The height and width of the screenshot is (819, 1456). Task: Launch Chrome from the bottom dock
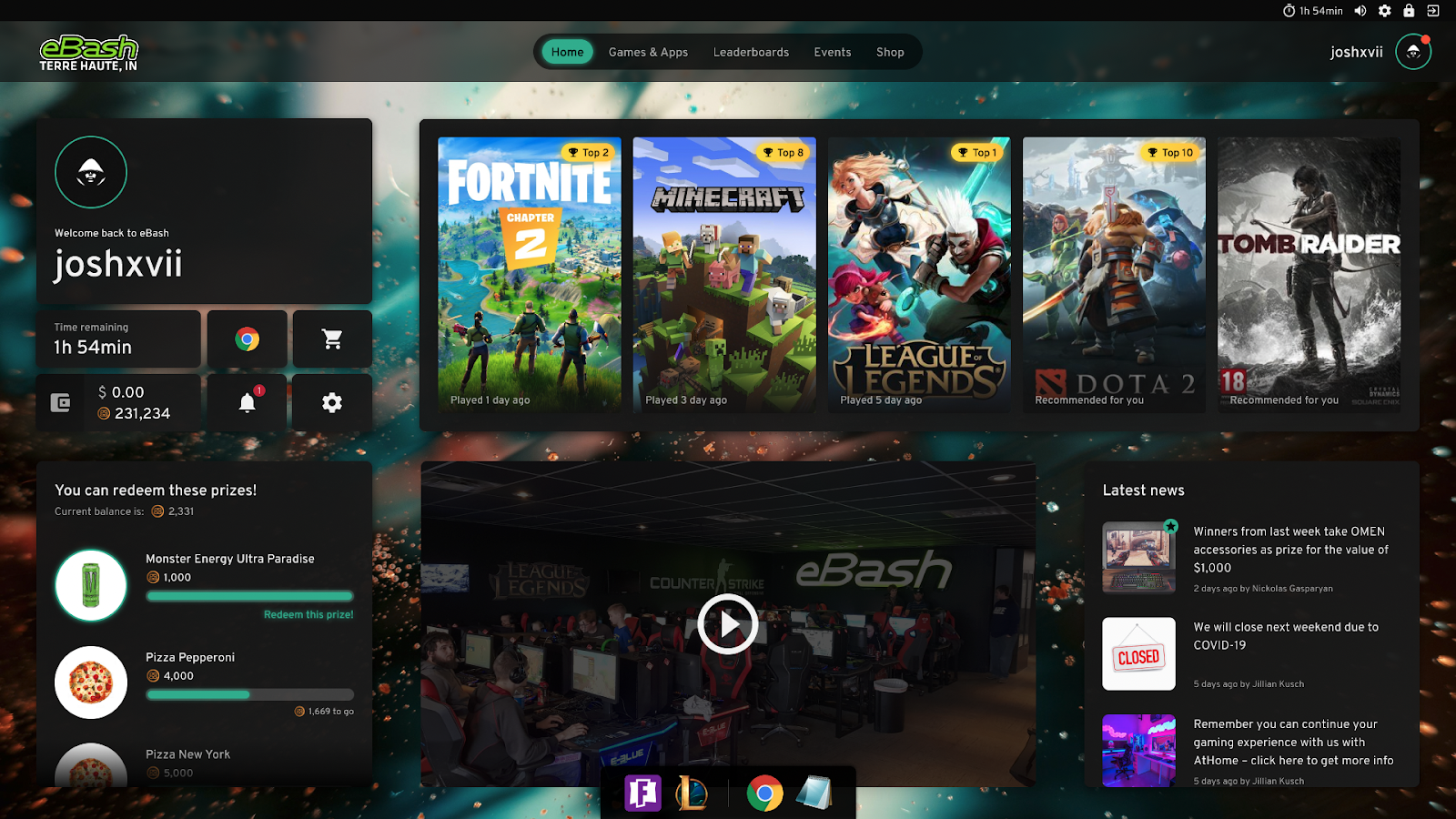[x=765, y=794]
